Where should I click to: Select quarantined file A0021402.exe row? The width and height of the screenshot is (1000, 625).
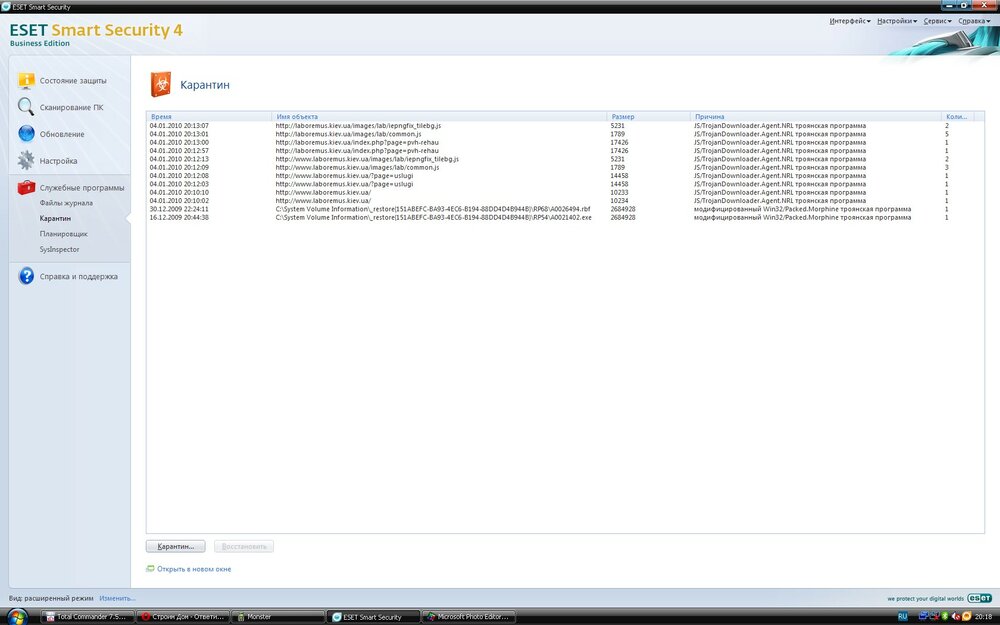click(565, 217)
